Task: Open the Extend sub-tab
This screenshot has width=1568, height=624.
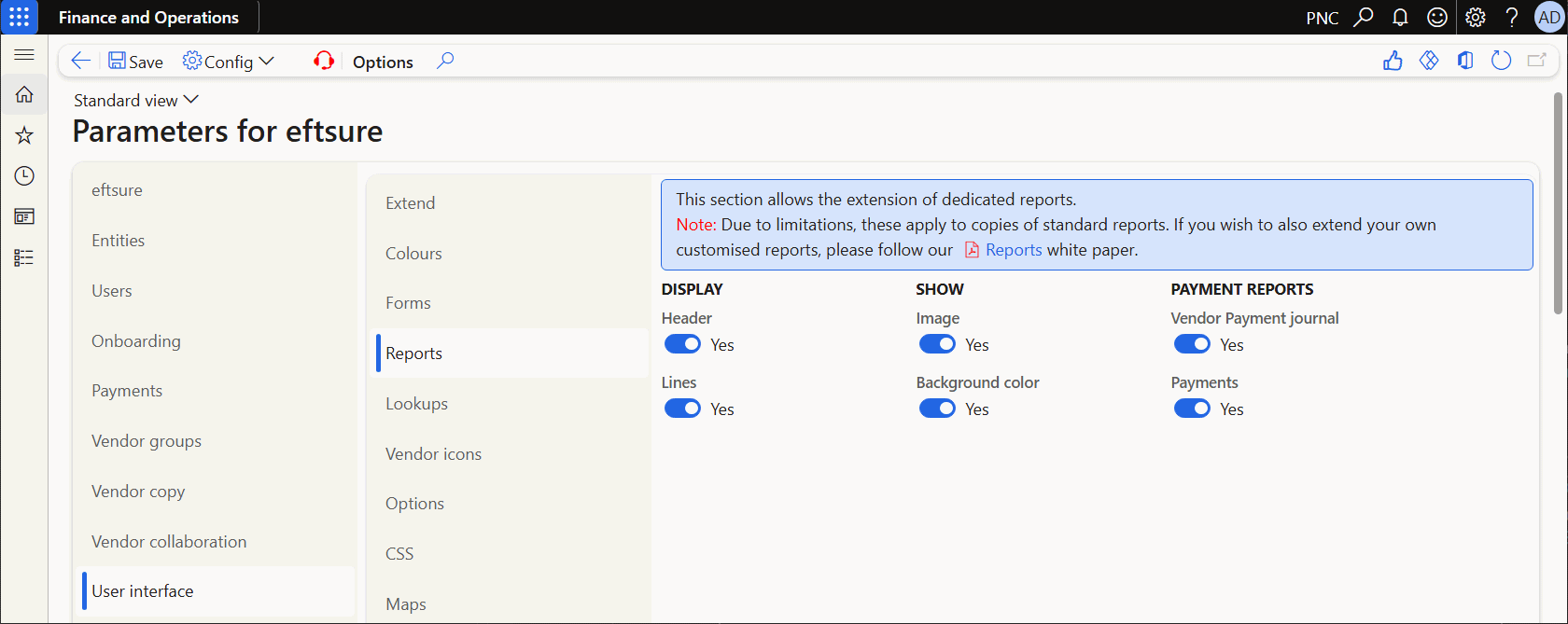Action: pyautogui.click(x=509, y=203)
